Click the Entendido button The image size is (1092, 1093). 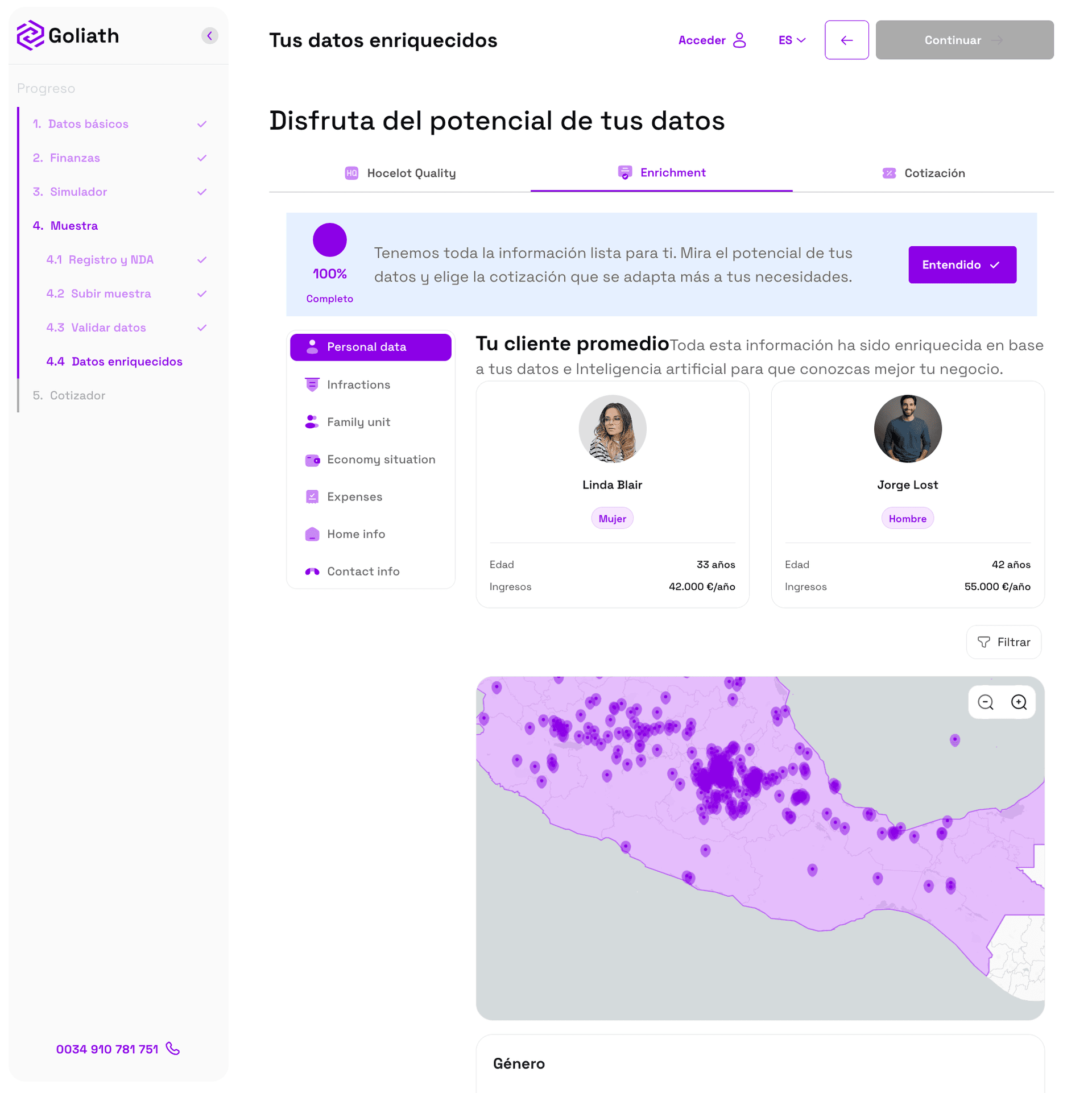click(x=962, y=264)
